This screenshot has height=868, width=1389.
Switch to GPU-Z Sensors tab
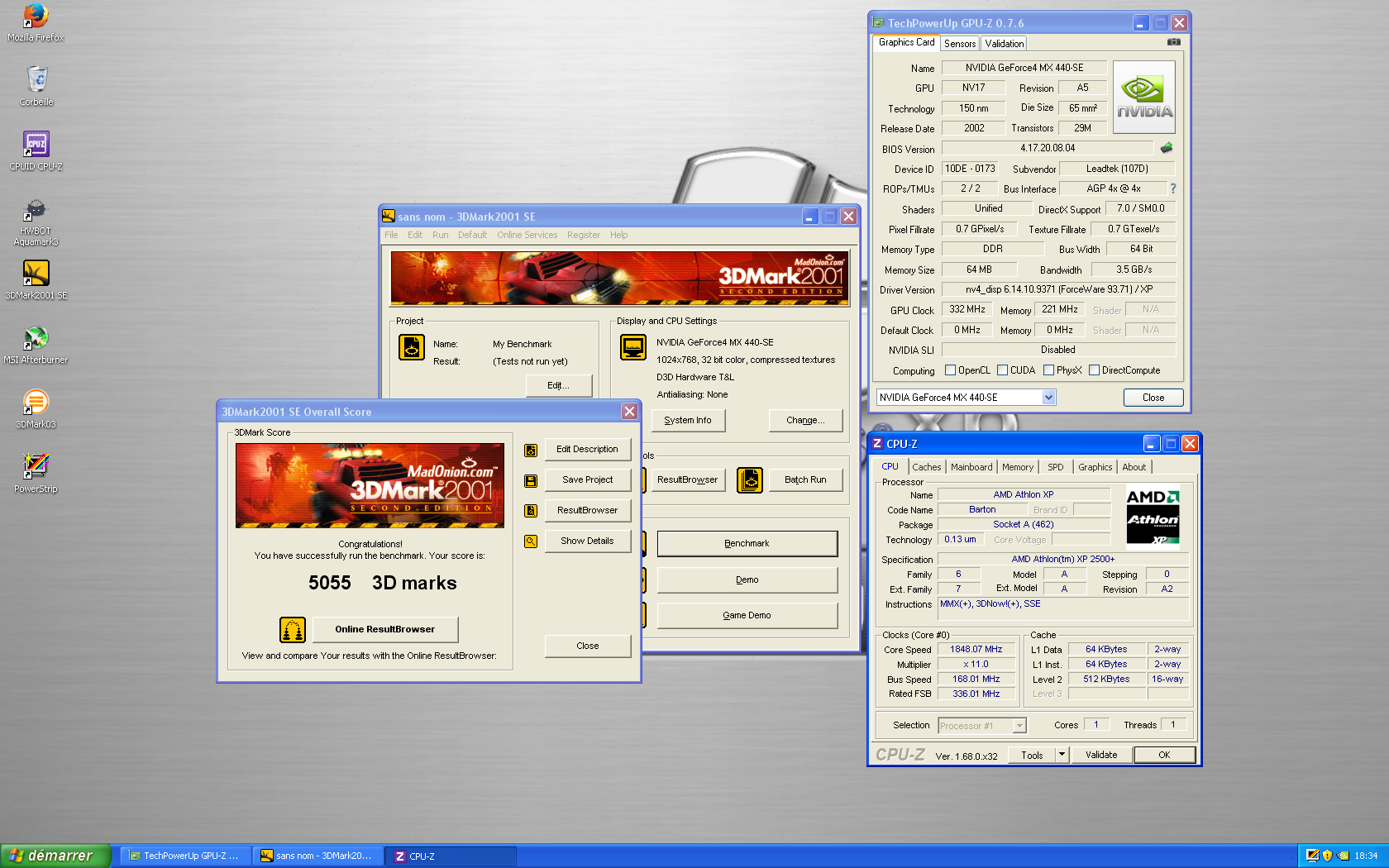[x=960, y=44]
